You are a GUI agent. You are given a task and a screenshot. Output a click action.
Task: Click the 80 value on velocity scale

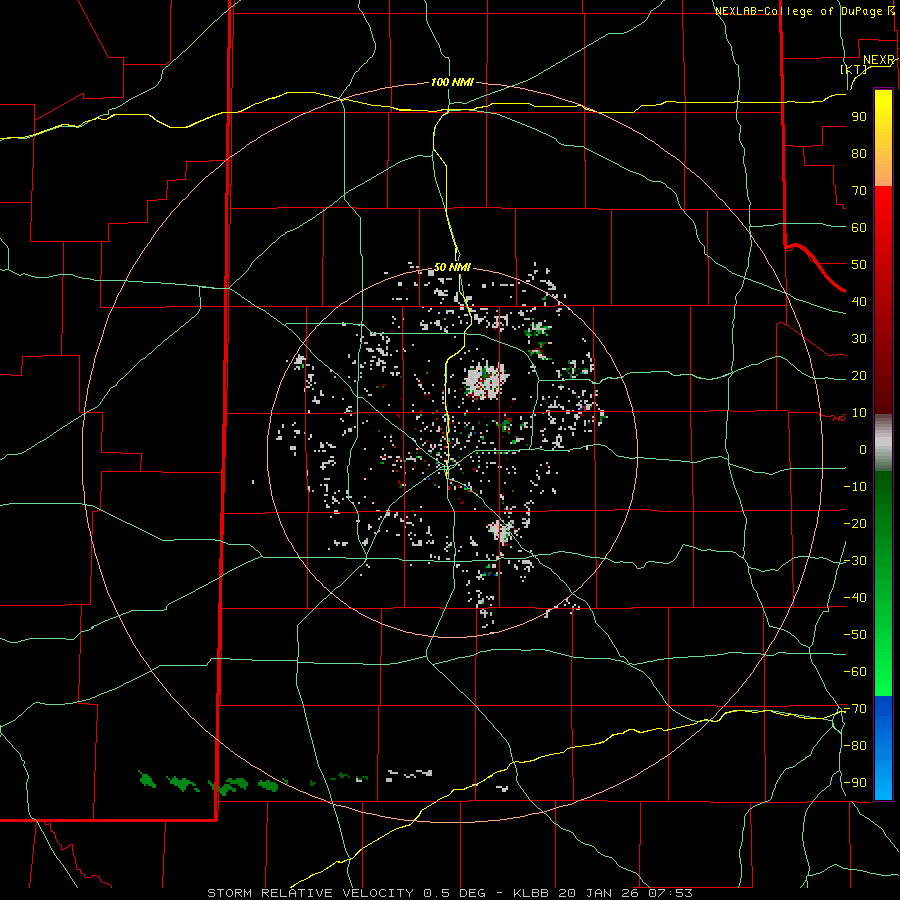[x=859, y=153]
